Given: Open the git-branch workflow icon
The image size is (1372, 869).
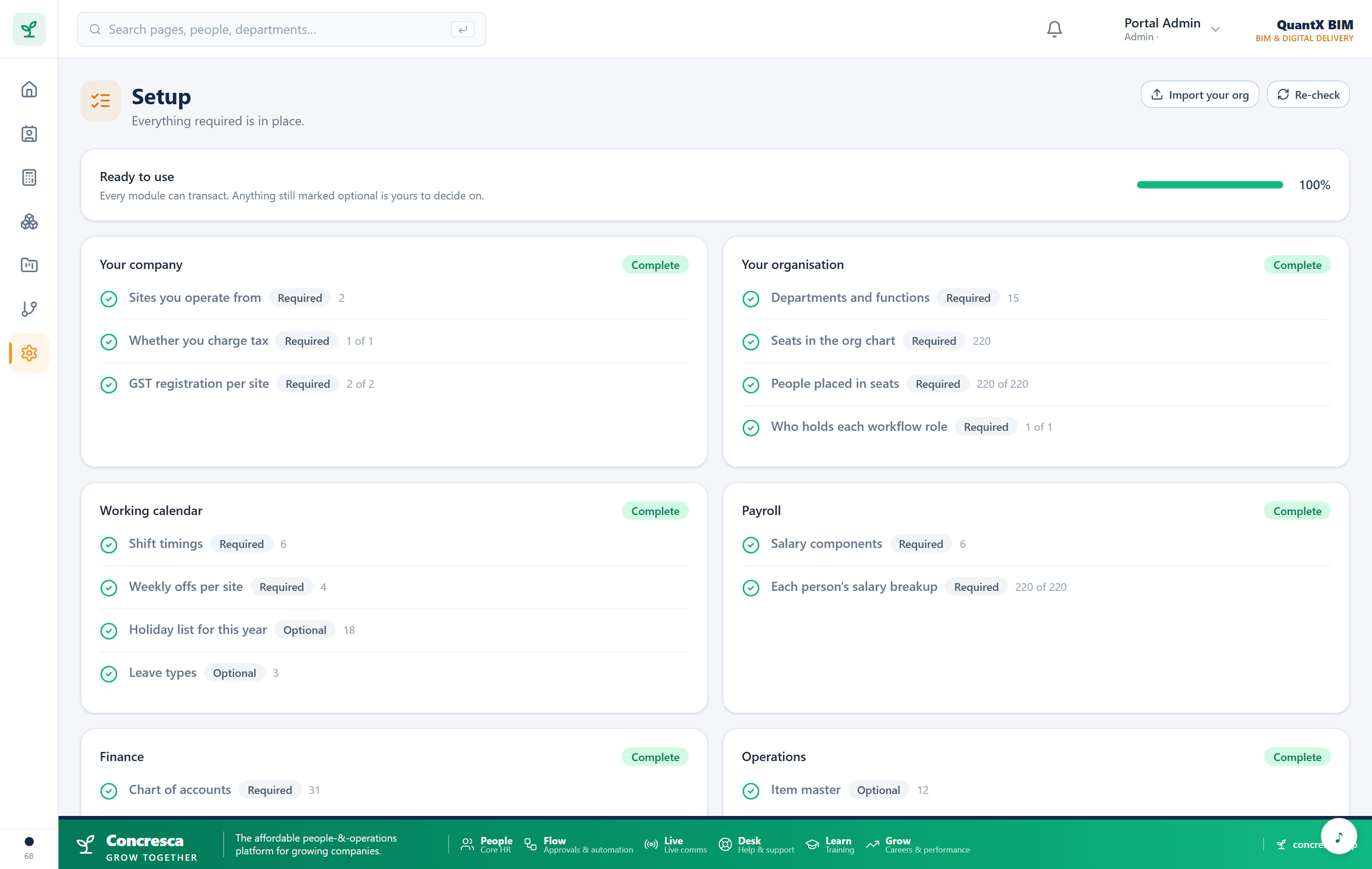Looking at the screenshot, I should [x=29, y=309].
